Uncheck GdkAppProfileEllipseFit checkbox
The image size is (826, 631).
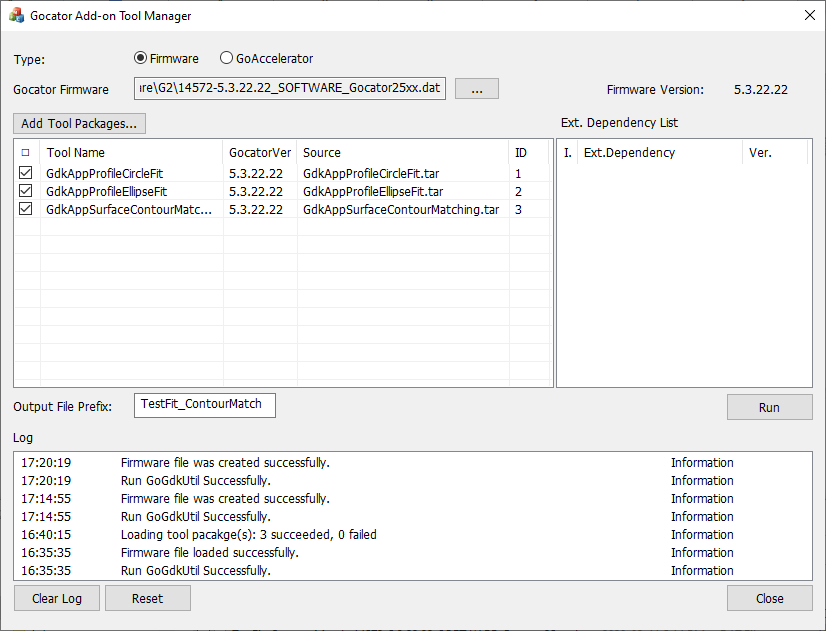tap(25, 191)
